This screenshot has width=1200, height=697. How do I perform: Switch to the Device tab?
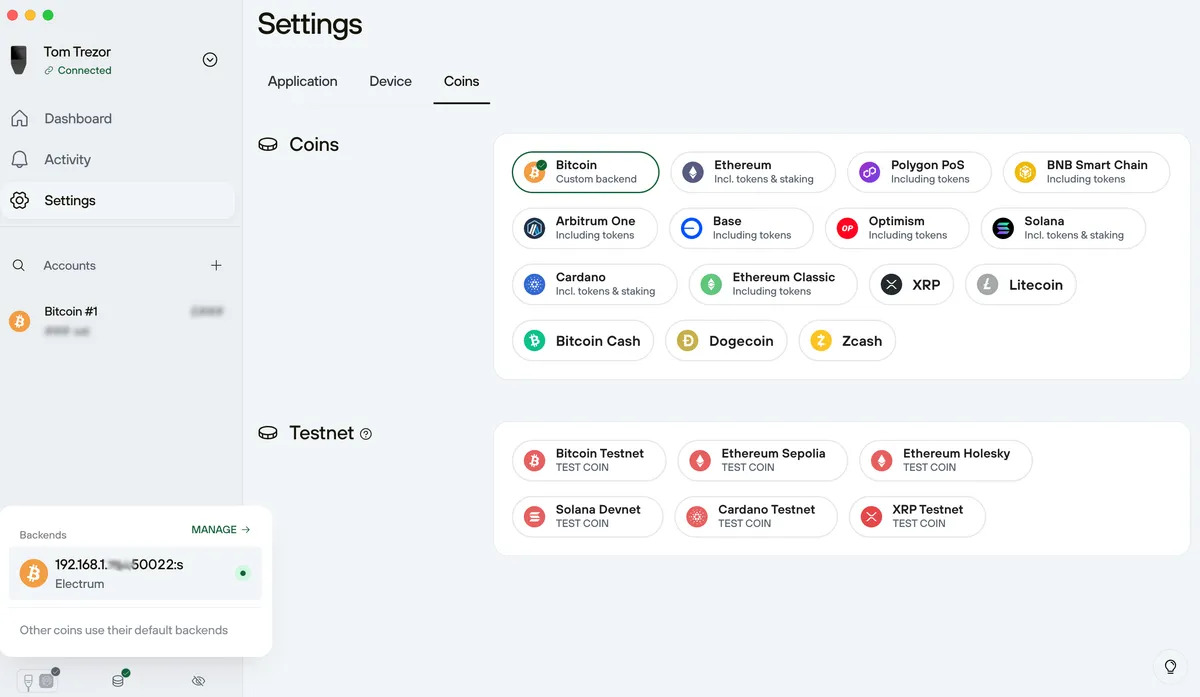pyautogui.click(x=390, y=81)
